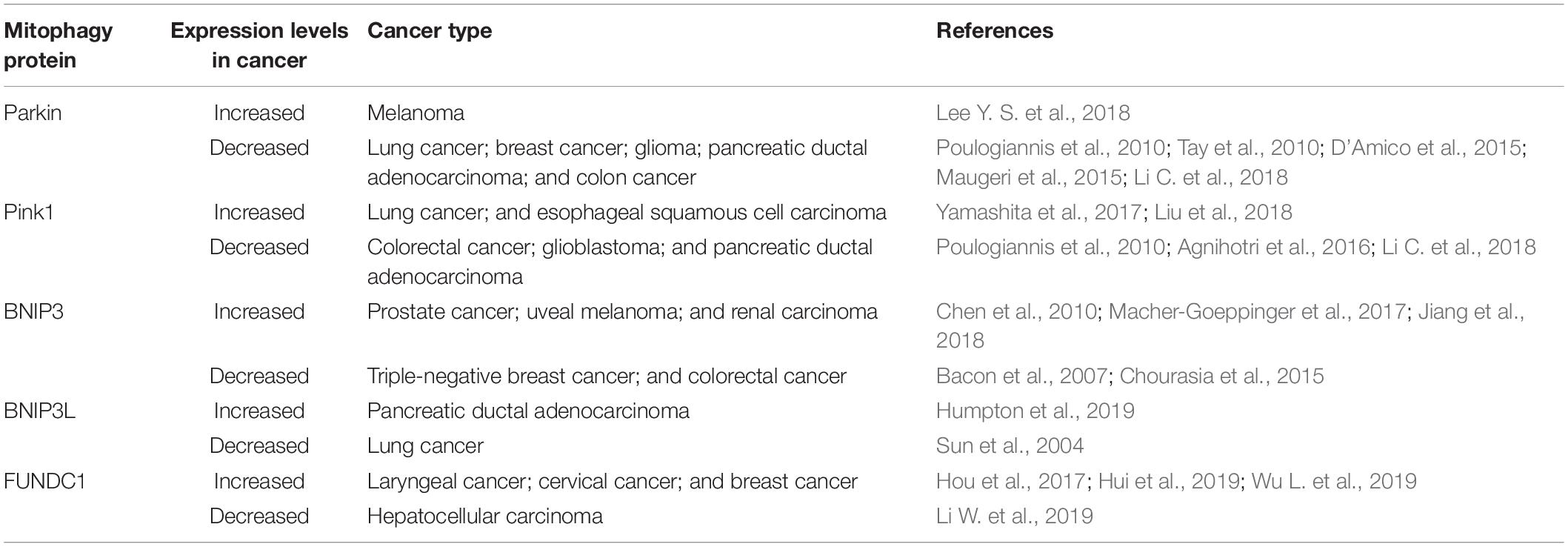The height and width of the screenshot is (547, 1568).
Task: Open the Yamashita et al., 2017 reference
Action: pyautogui.click(x=1038, y=212)
